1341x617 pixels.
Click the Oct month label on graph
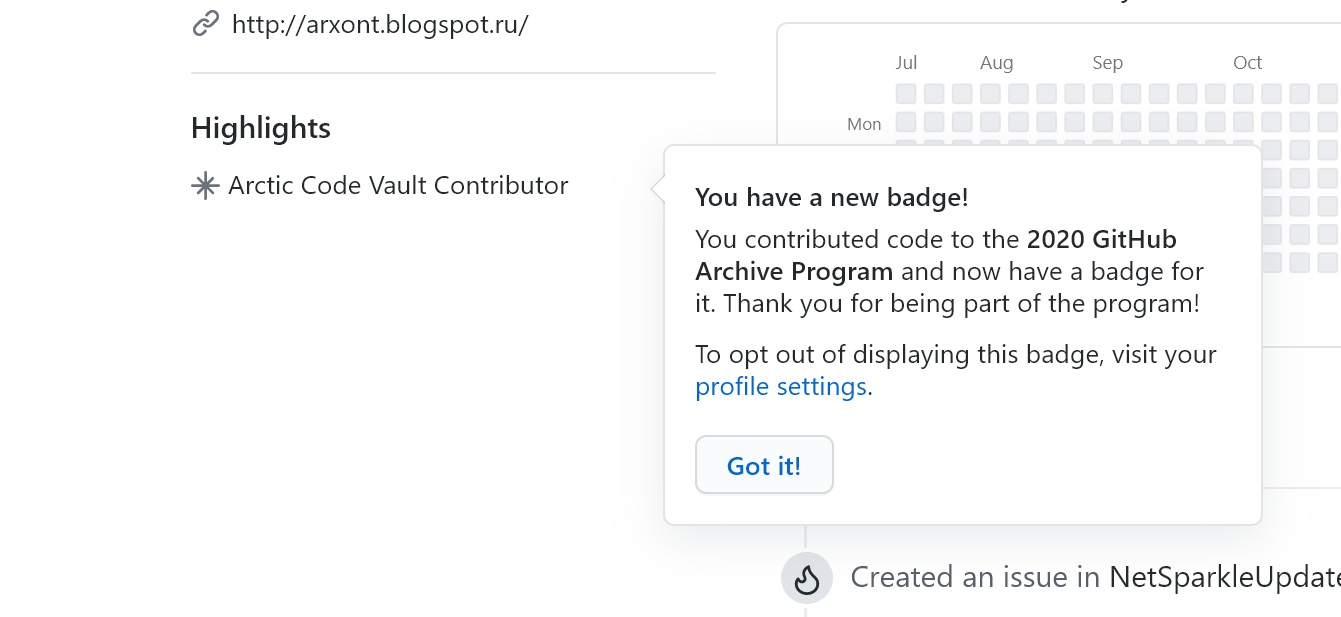[1247, 63]
